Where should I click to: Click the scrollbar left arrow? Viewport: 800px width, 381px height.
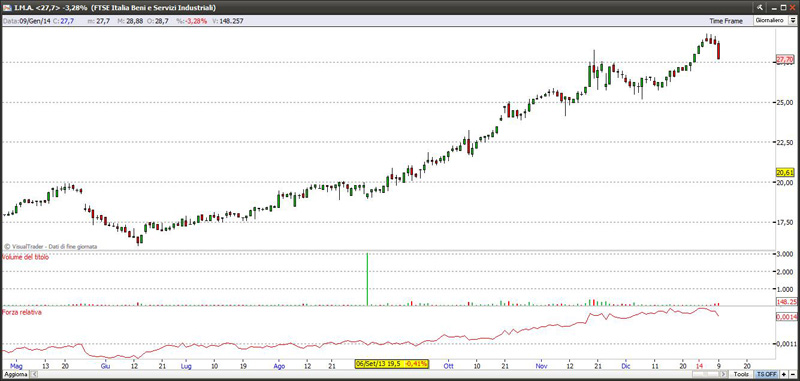pyautogui.click(x=34, y=374)
